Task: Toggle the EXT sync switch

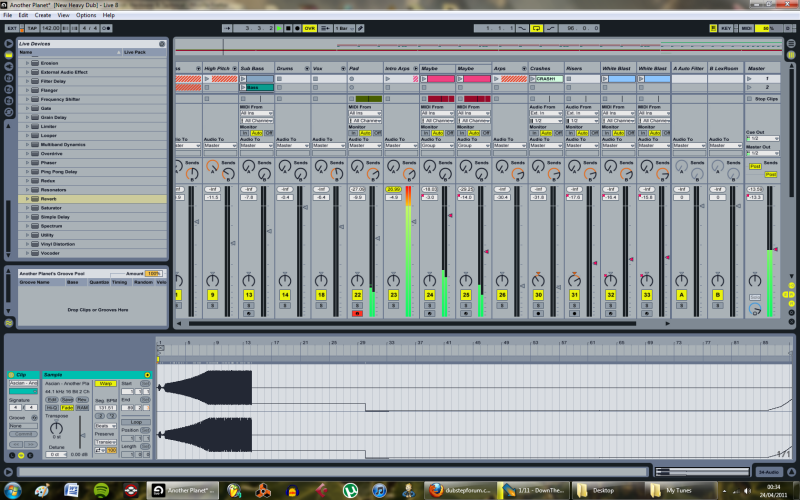Action: tap(12, 29)
